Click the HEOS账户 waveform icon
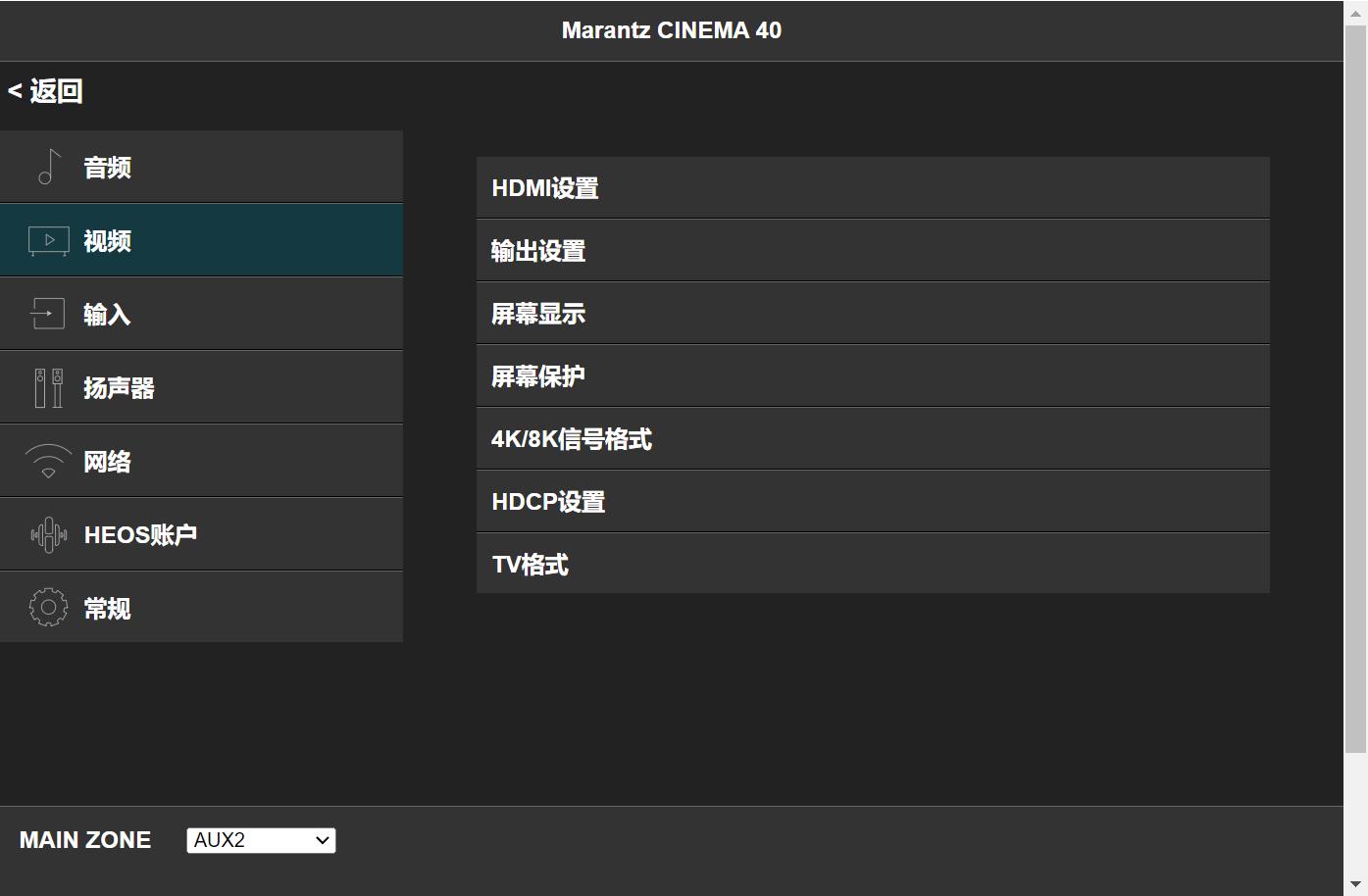This screenshot has width=1368, height=896. 47,533
